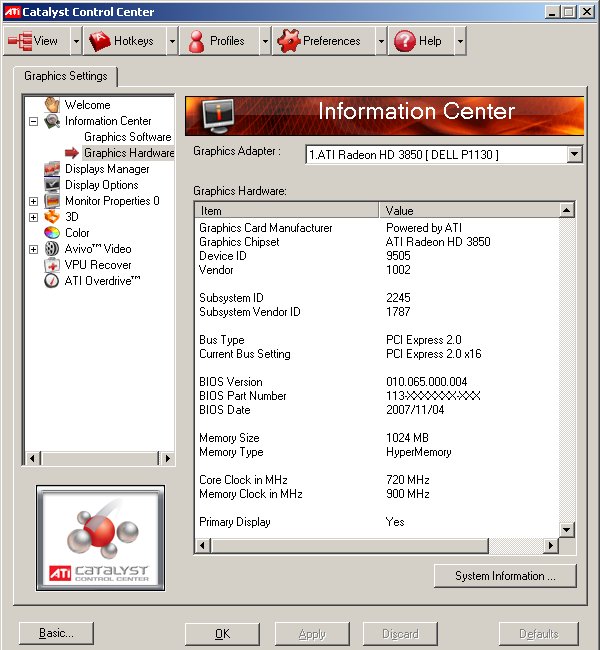Click the Displays Manager icon
Image resolution: width=600 pixels, height=650 pixels.
(52, 169)
